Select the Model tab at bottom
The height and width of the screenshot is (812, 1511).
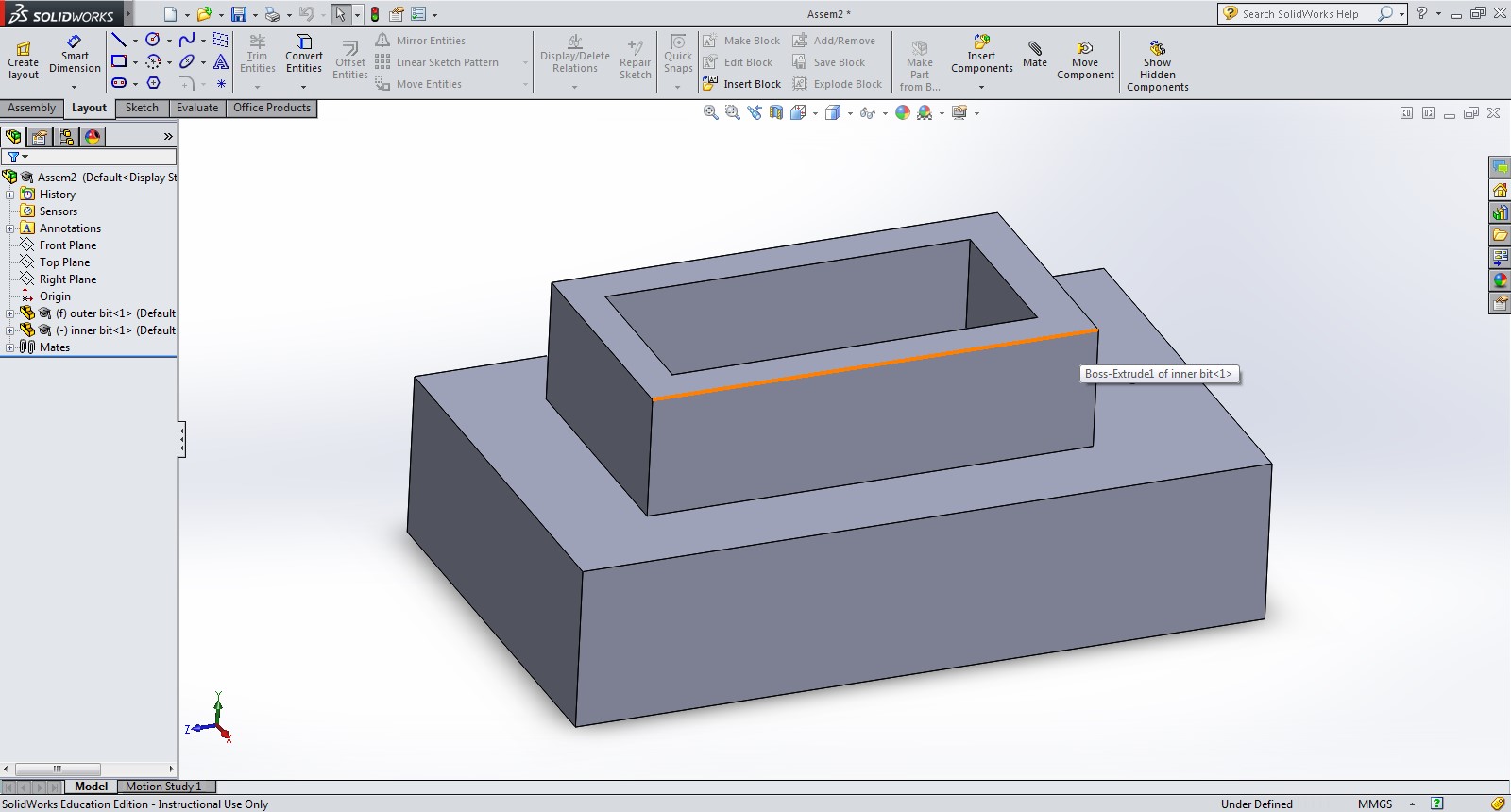tap(92, 787)
